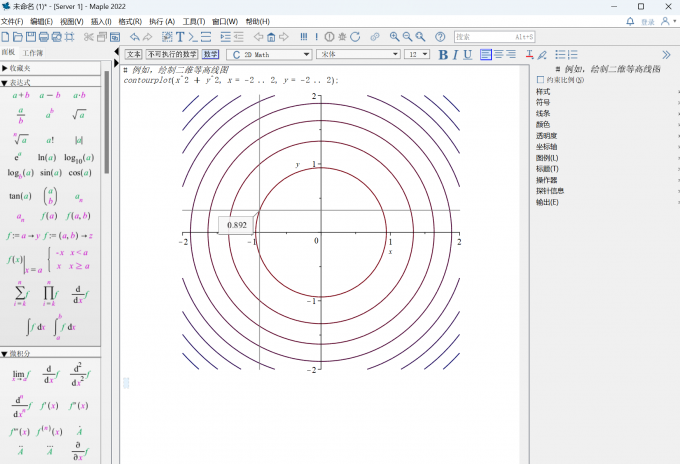This screenshot has width=680, height=464.
Task: Navigate forward with the right arrow icon
Action: pos(284,37)
